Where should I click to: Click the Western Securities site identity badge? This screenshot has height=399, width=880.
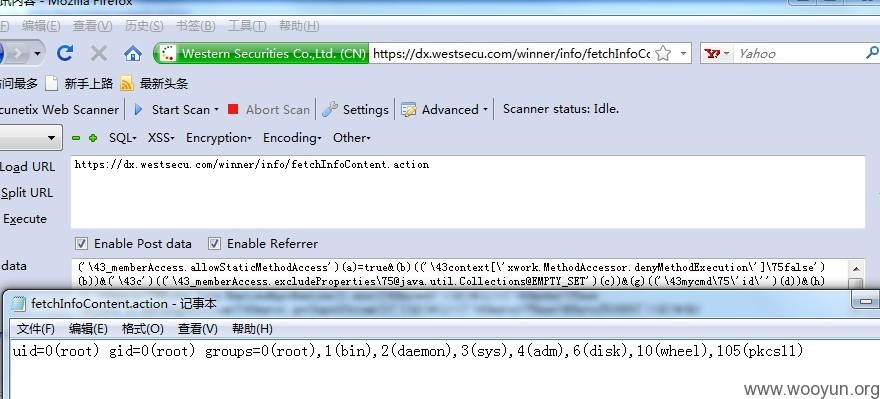(x=262, y=54)
